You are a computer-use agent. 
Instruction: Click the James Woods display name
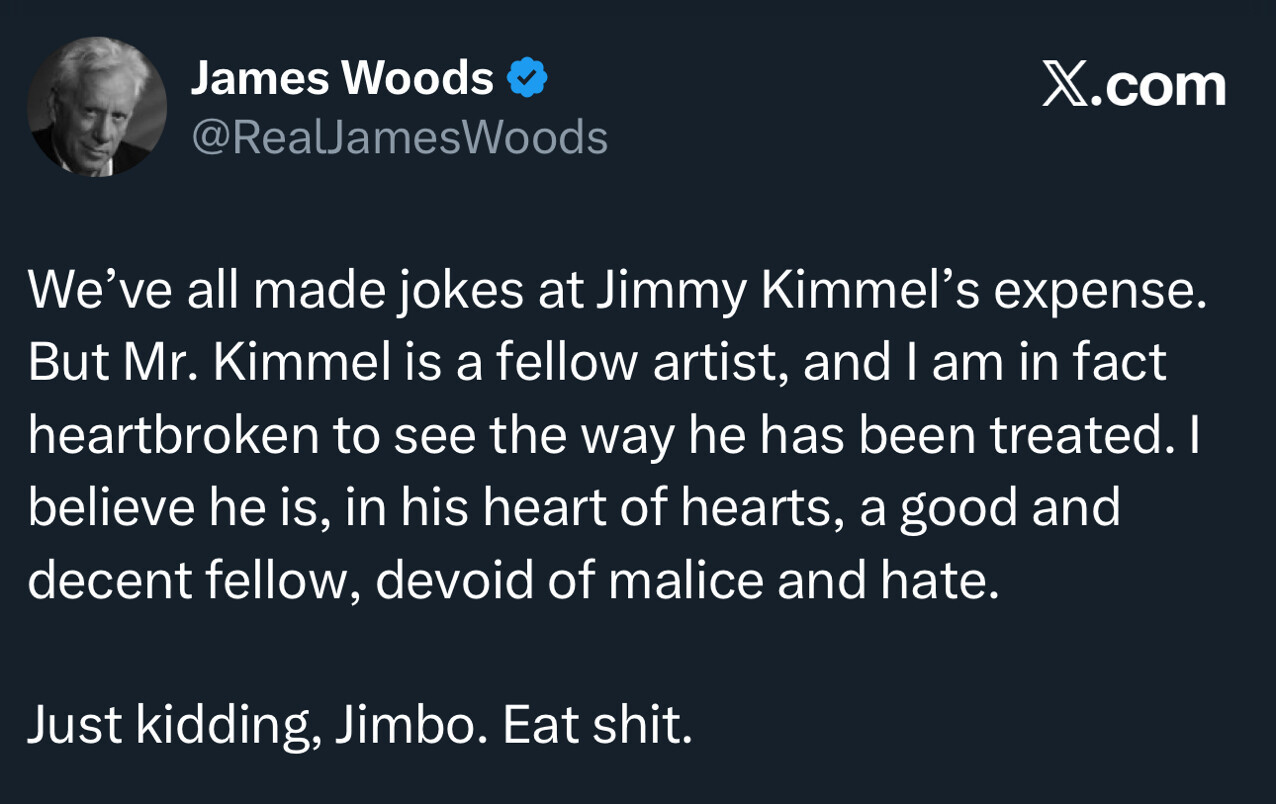tap(342, 78)
